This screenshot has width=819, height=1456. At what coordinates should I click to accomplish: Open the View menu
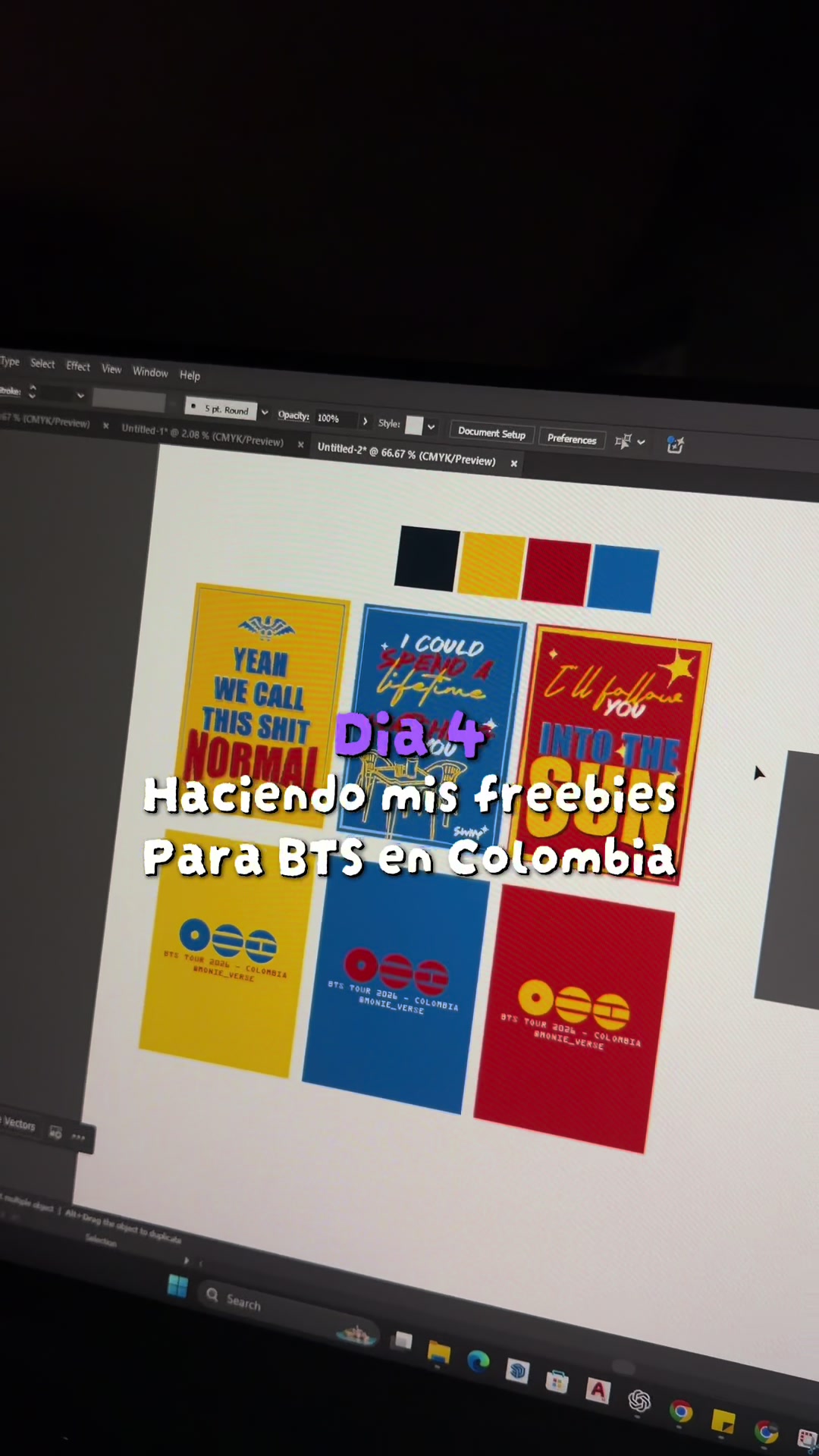[x=111, y=369]
